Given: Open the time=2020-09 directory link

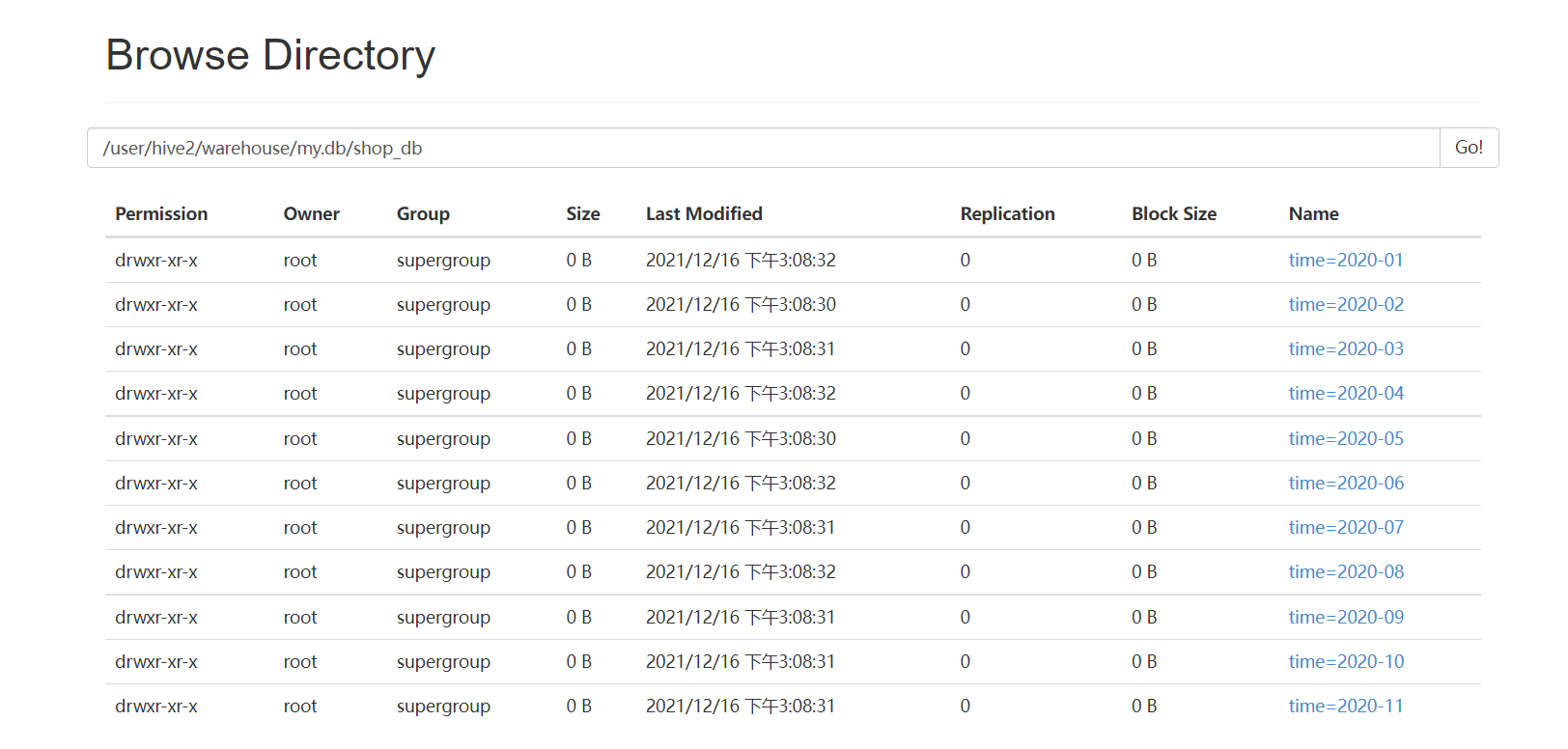Looking at the screenshot, I should click(x=1346, y=617).
